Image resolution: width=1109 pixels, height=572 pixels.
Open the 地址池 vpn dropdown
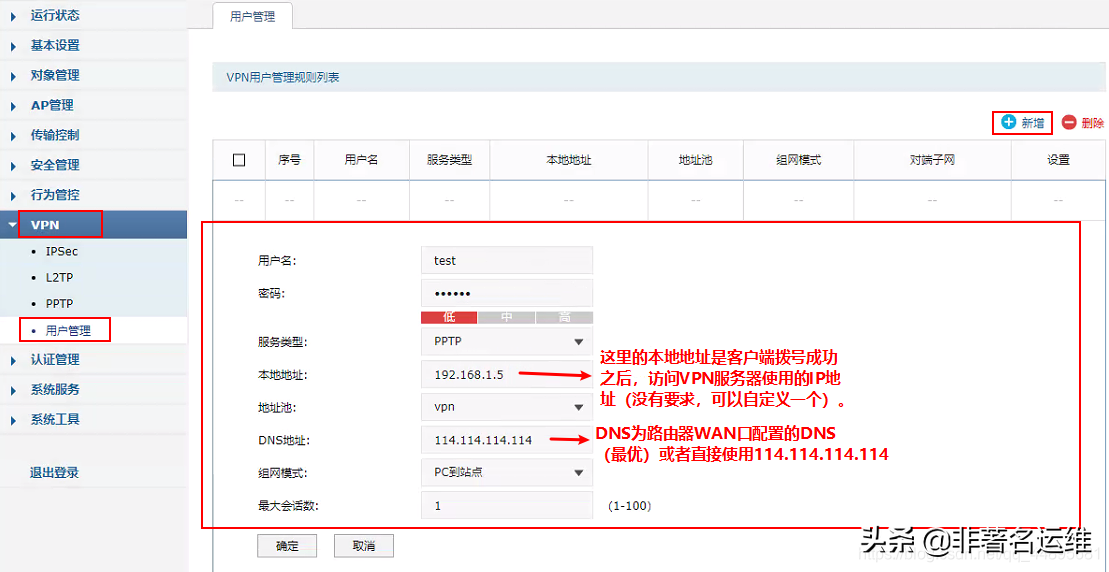point(506,407)
